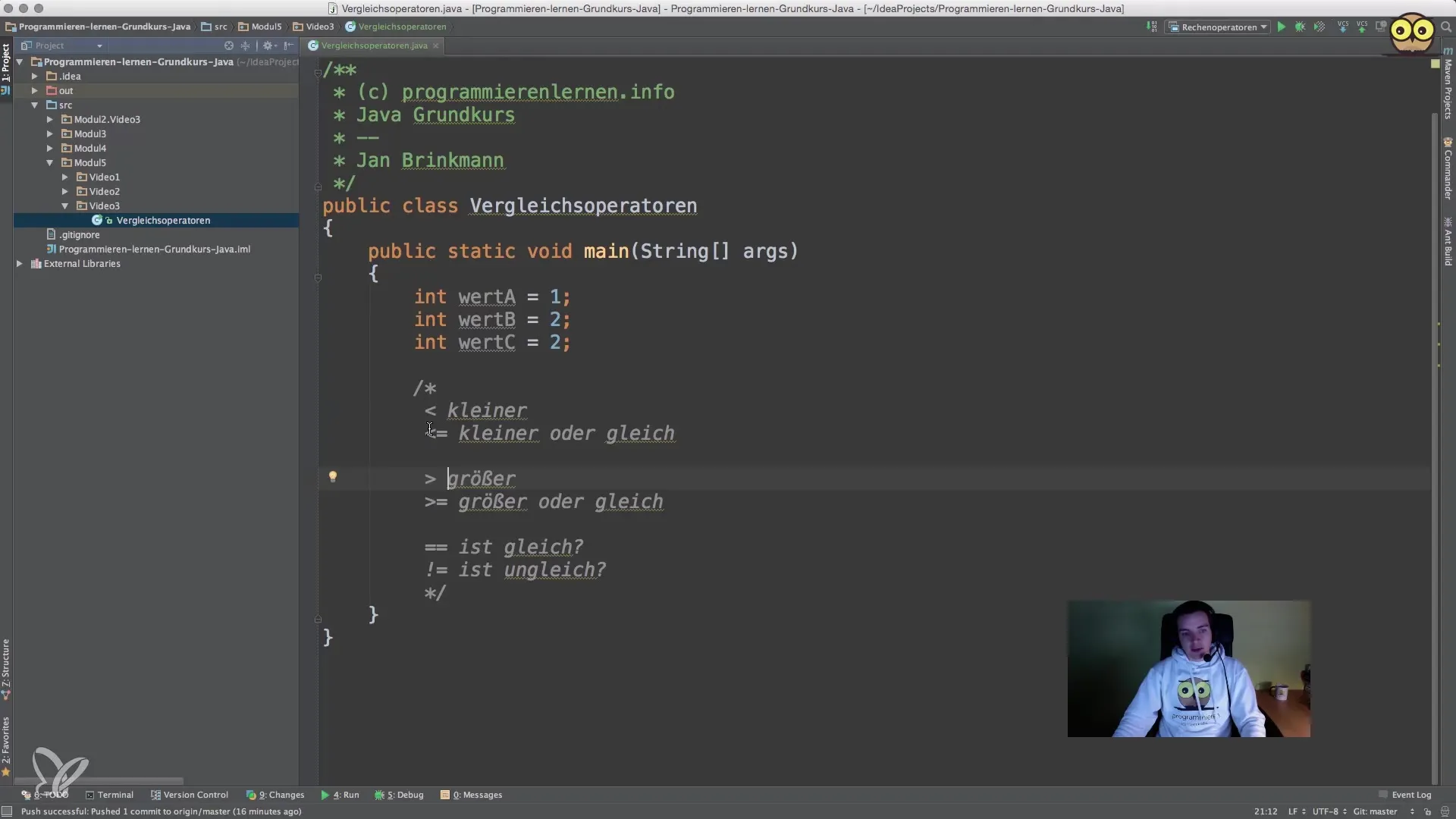The width and height of the screenshot is (1456, 819).
Task: Expand the Video1 package
Action: coord(65,177)
